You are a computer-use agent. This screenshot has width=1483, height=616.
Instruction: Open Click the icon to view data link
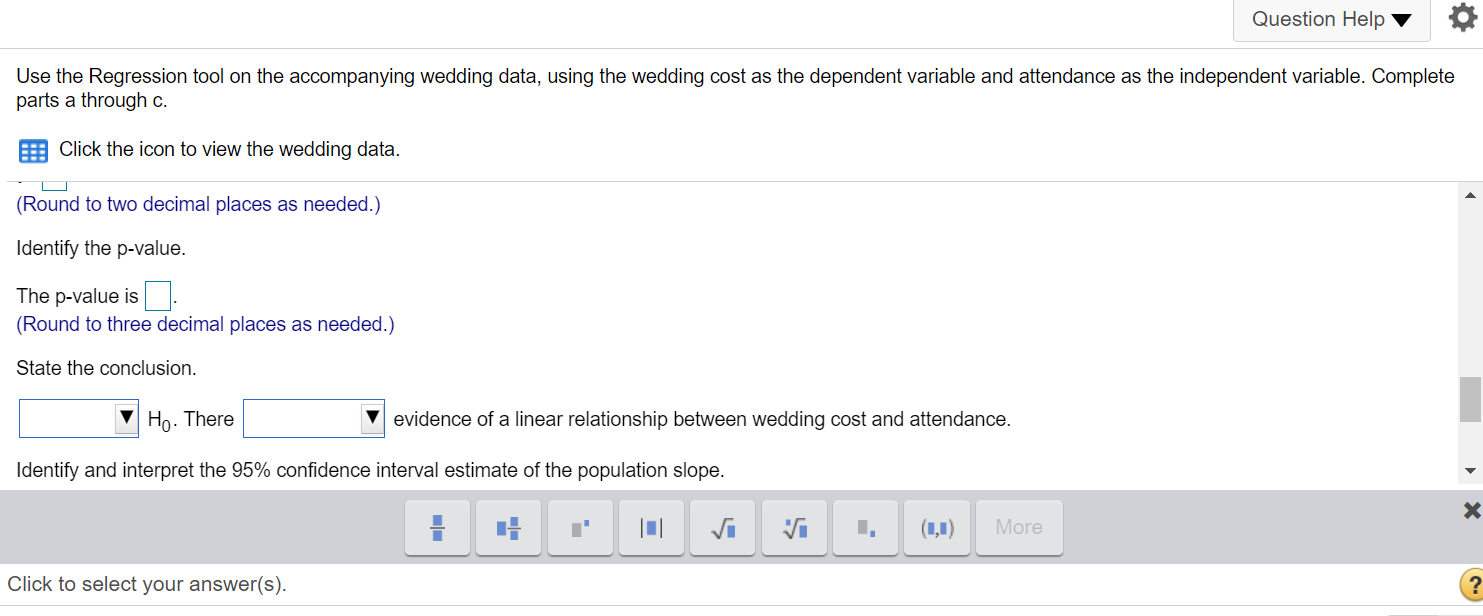(x=229, y=150)
